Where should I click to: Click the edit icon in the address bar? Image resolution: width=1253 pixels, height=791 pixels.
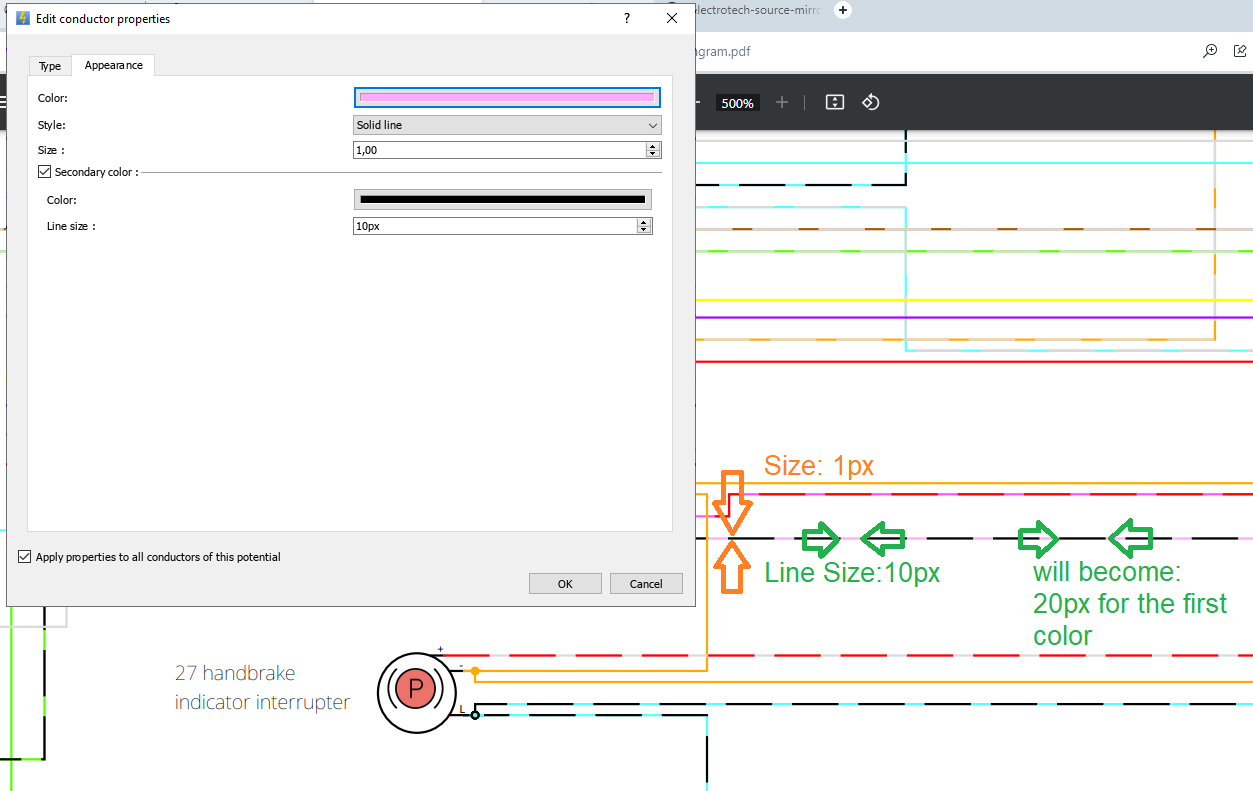click(1241, 51)
